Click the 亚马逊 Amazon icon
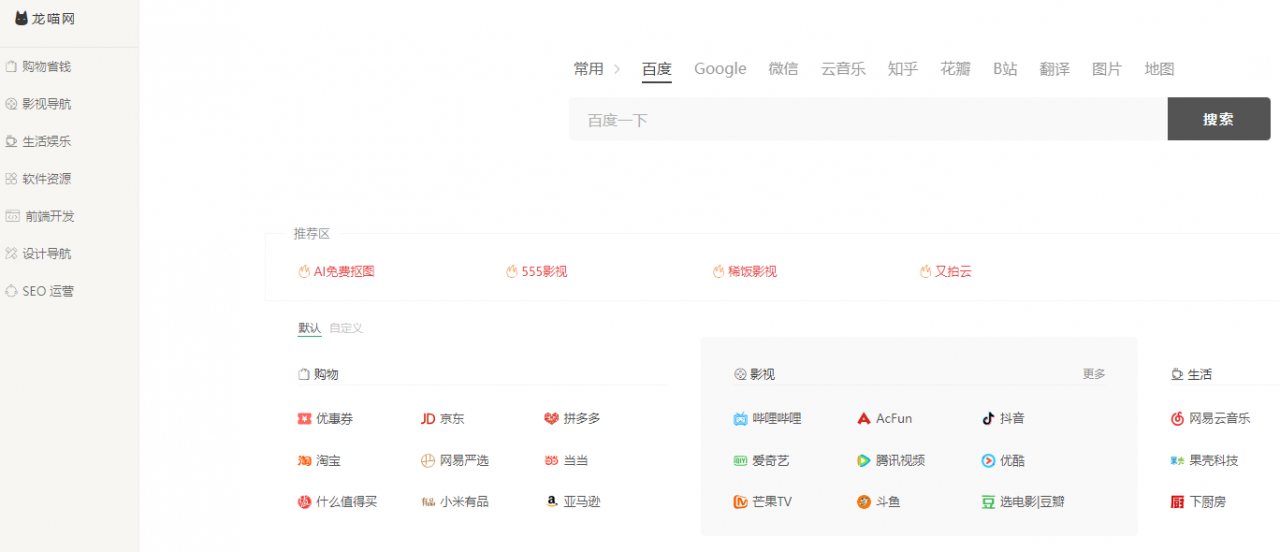The height and width of the screenshot is (552, 1280). 551,502
